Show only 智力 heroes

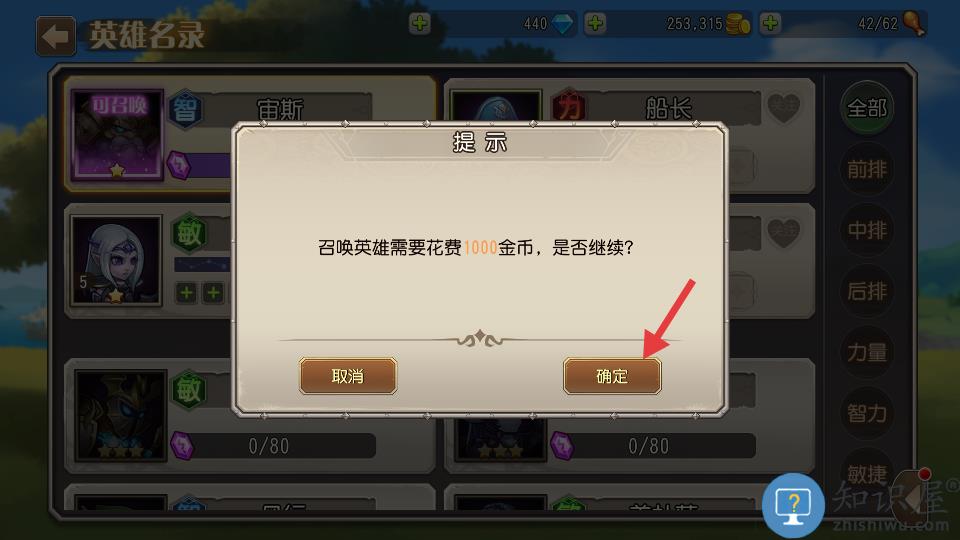tap(867, 413)
